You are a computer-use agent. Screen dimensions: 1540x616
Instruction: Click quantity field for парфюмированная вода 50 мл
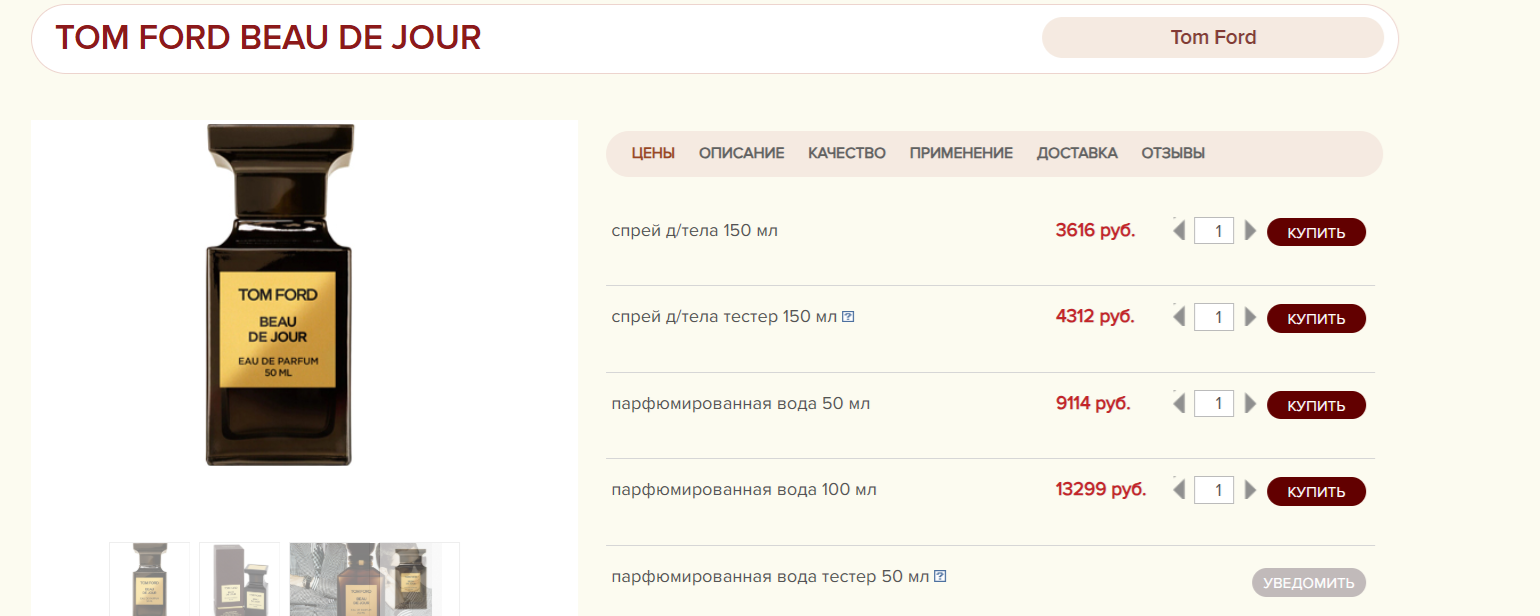(x=1214, y=404)
